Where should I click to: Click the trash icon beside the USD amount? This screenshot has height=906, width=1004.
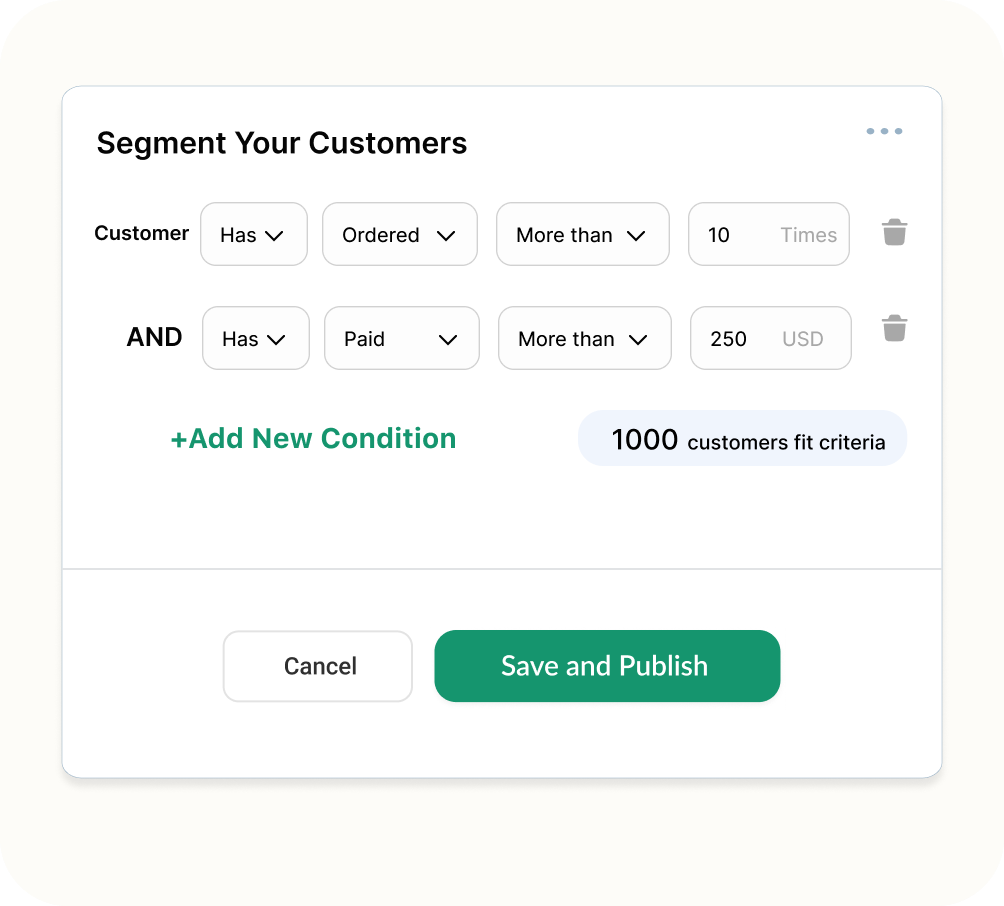[x=894, y=328]
